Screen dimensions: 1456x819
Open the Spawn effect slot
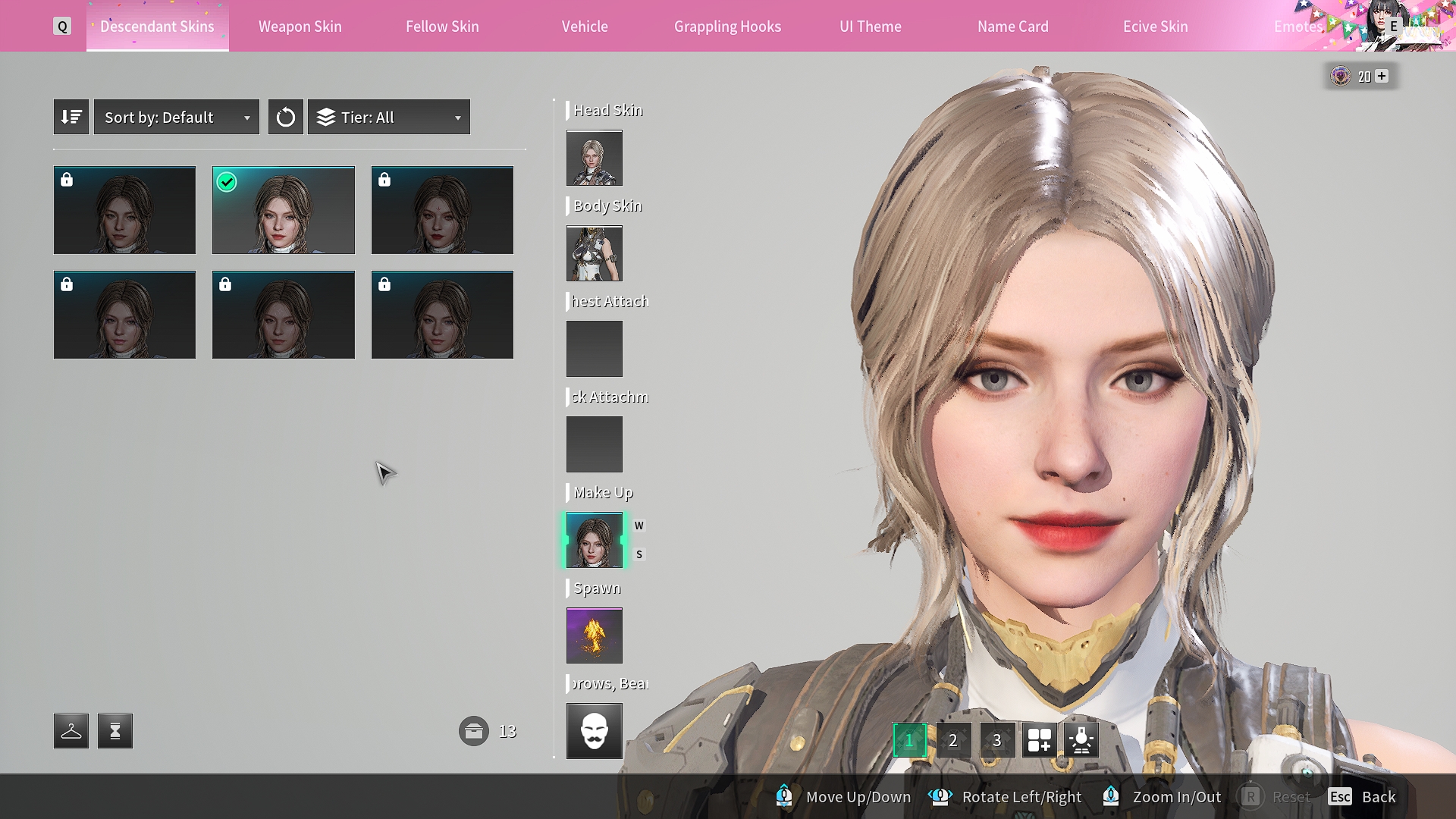(x=595, y=635)
